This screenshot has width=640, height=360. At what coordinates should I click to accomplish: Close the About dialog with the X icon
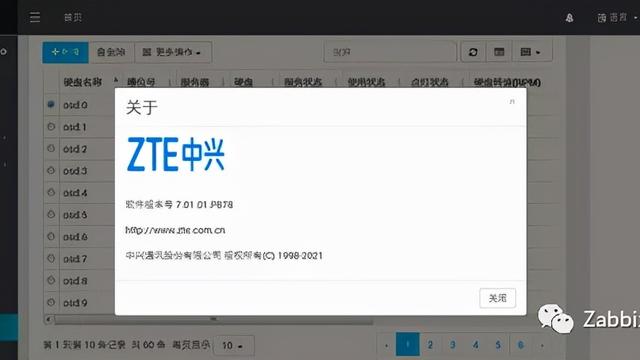pos(512,101)
